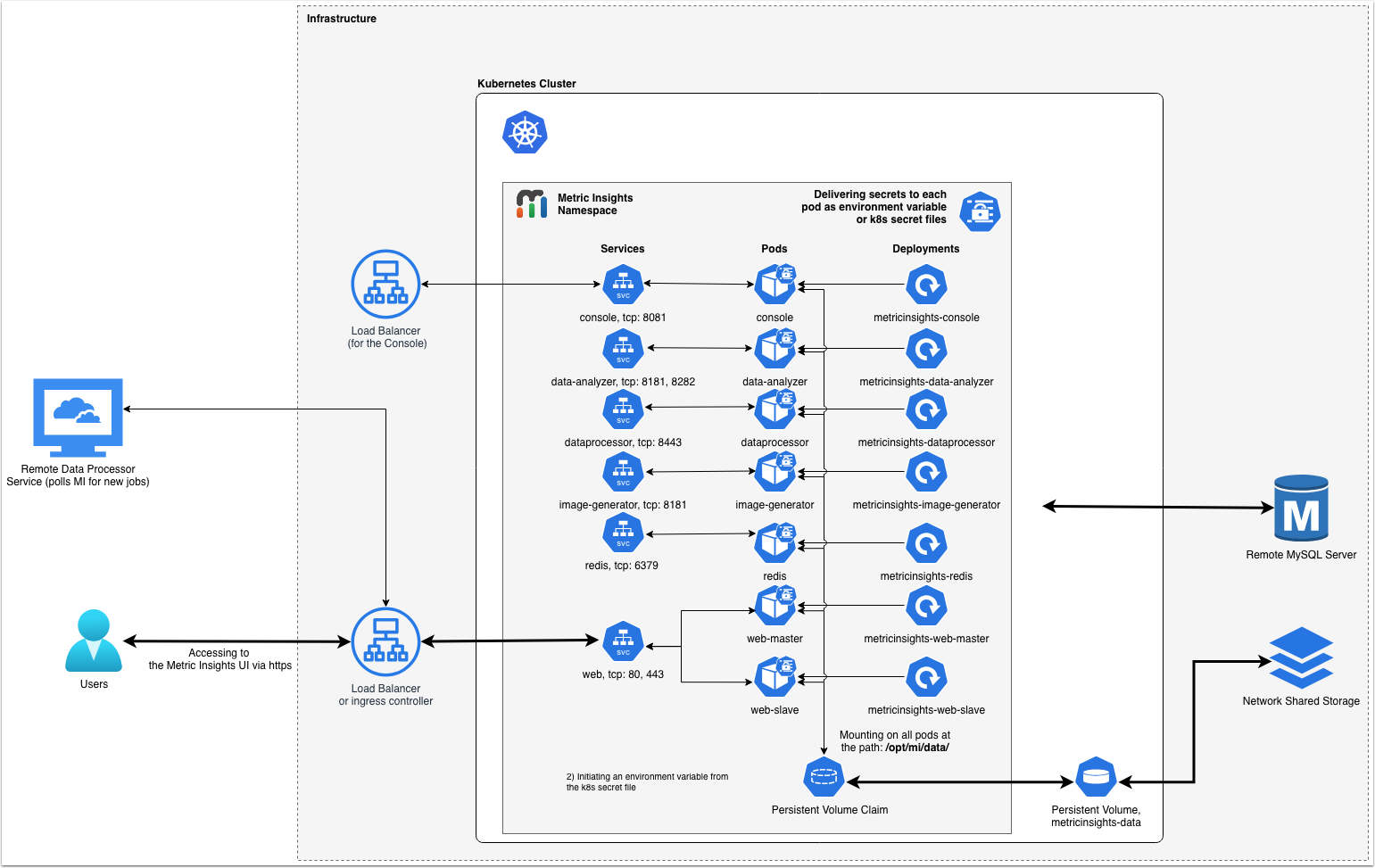This screenshot has height=868, width=1375.
Task: Click the dataprocessor pod icon
Action: coord(775,409)
